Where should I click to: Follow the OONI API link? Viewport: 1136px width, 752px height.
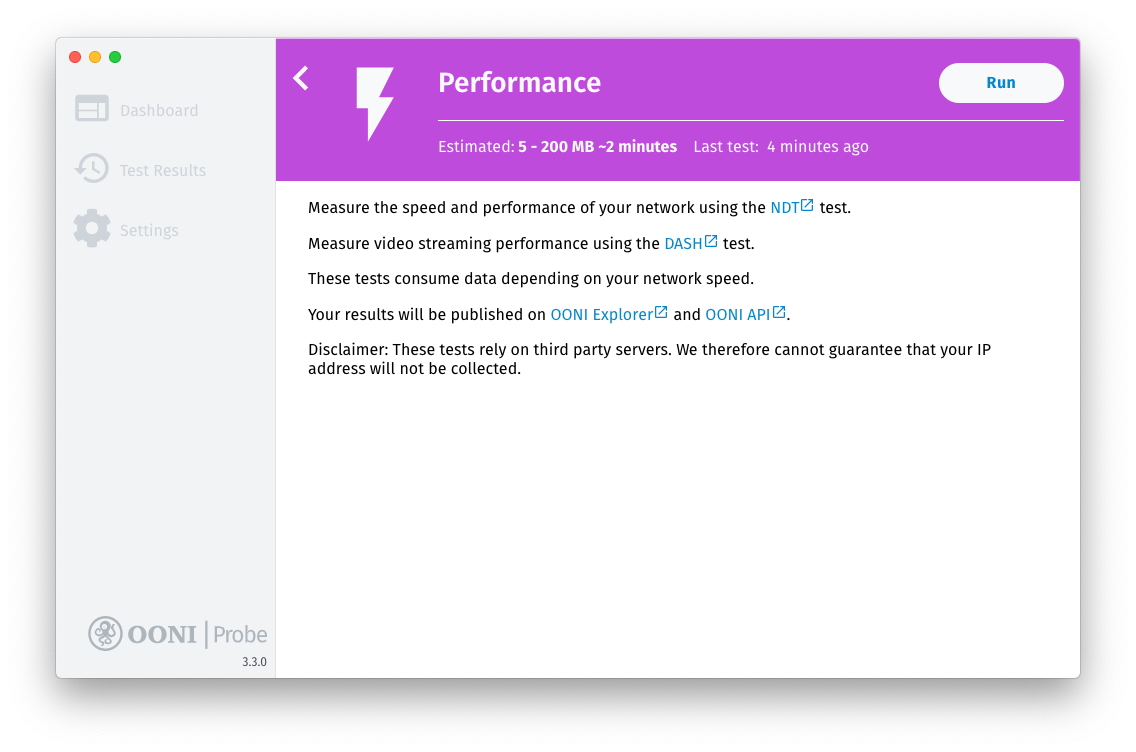coord(737,314)
